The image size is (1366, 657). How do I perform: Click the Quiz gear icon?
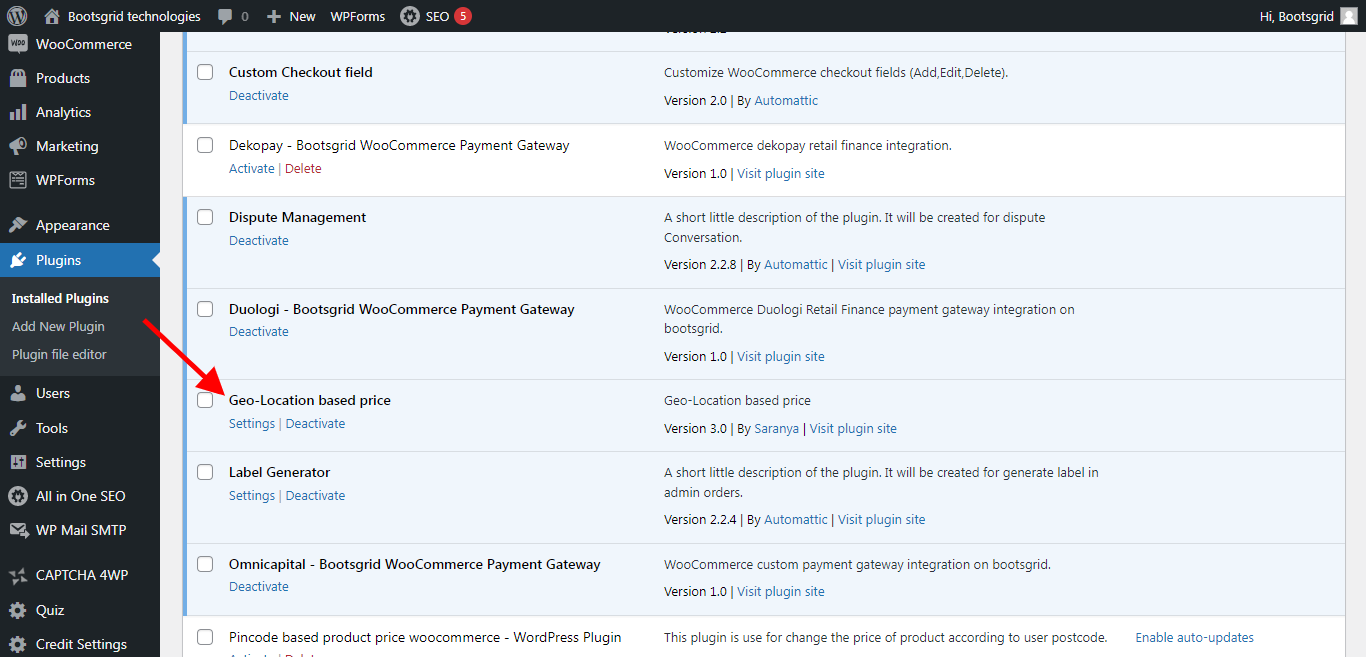[18, 610]
